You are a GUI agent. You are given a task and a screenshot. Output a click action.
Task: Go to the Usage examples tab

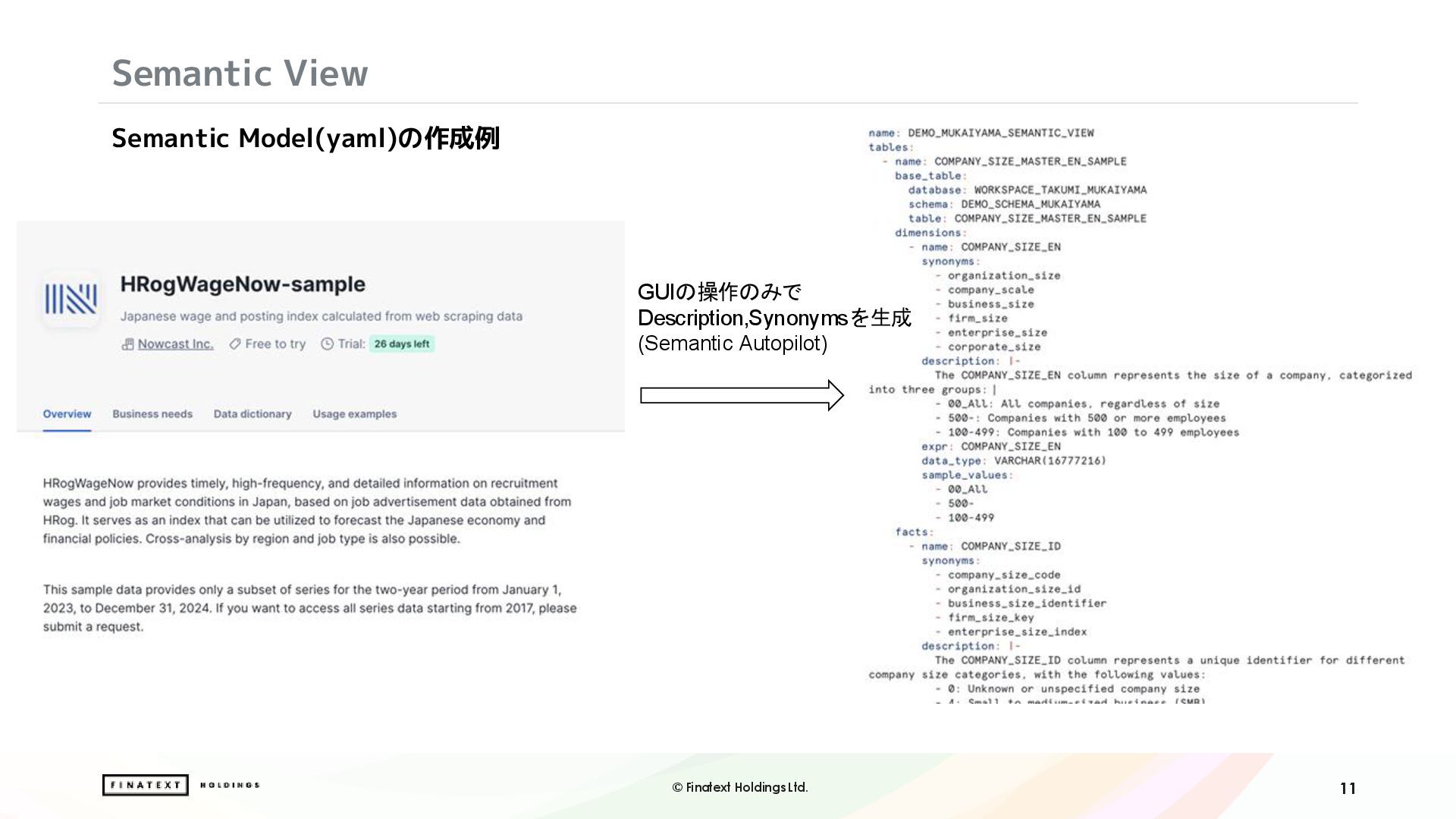click(x=355, y=414)
